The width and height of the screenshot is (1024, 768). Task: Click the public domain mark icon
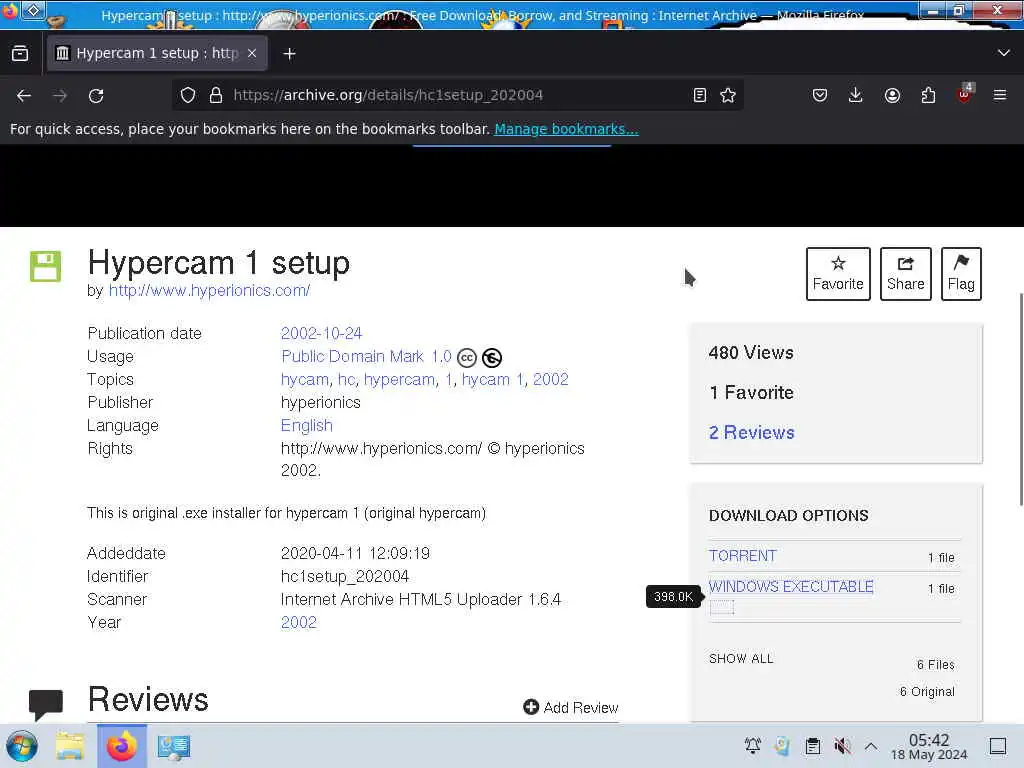(x=492, y=358)
